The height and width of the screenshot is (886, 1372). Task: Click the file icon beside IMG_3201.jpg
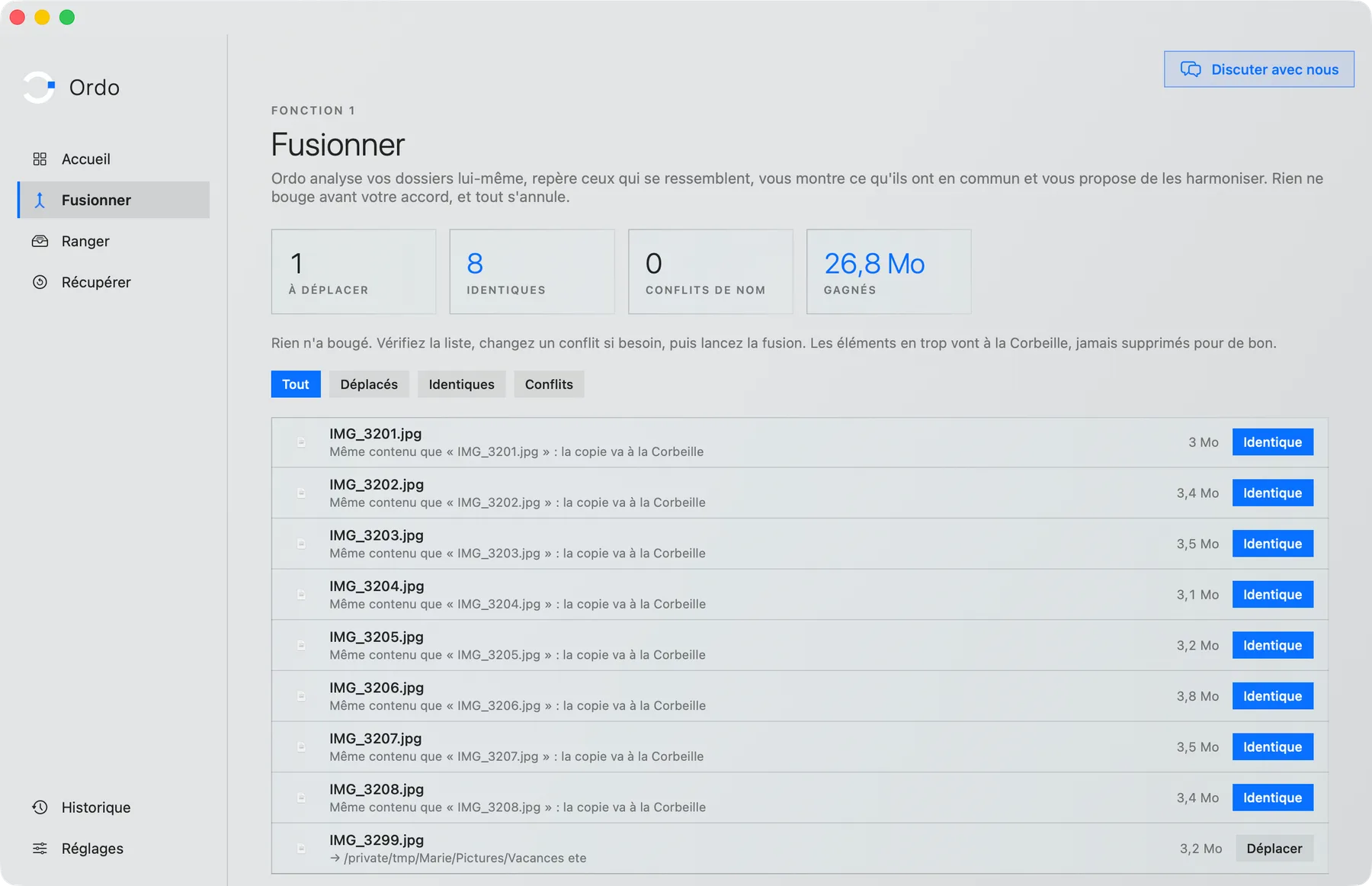point(301,442)
